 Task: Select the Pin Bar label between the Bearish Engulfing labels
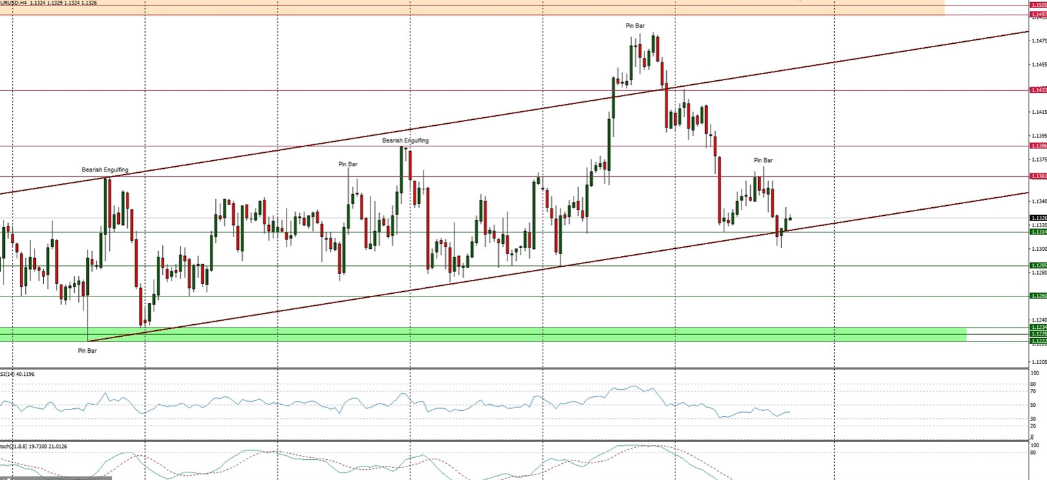[348, 163]
